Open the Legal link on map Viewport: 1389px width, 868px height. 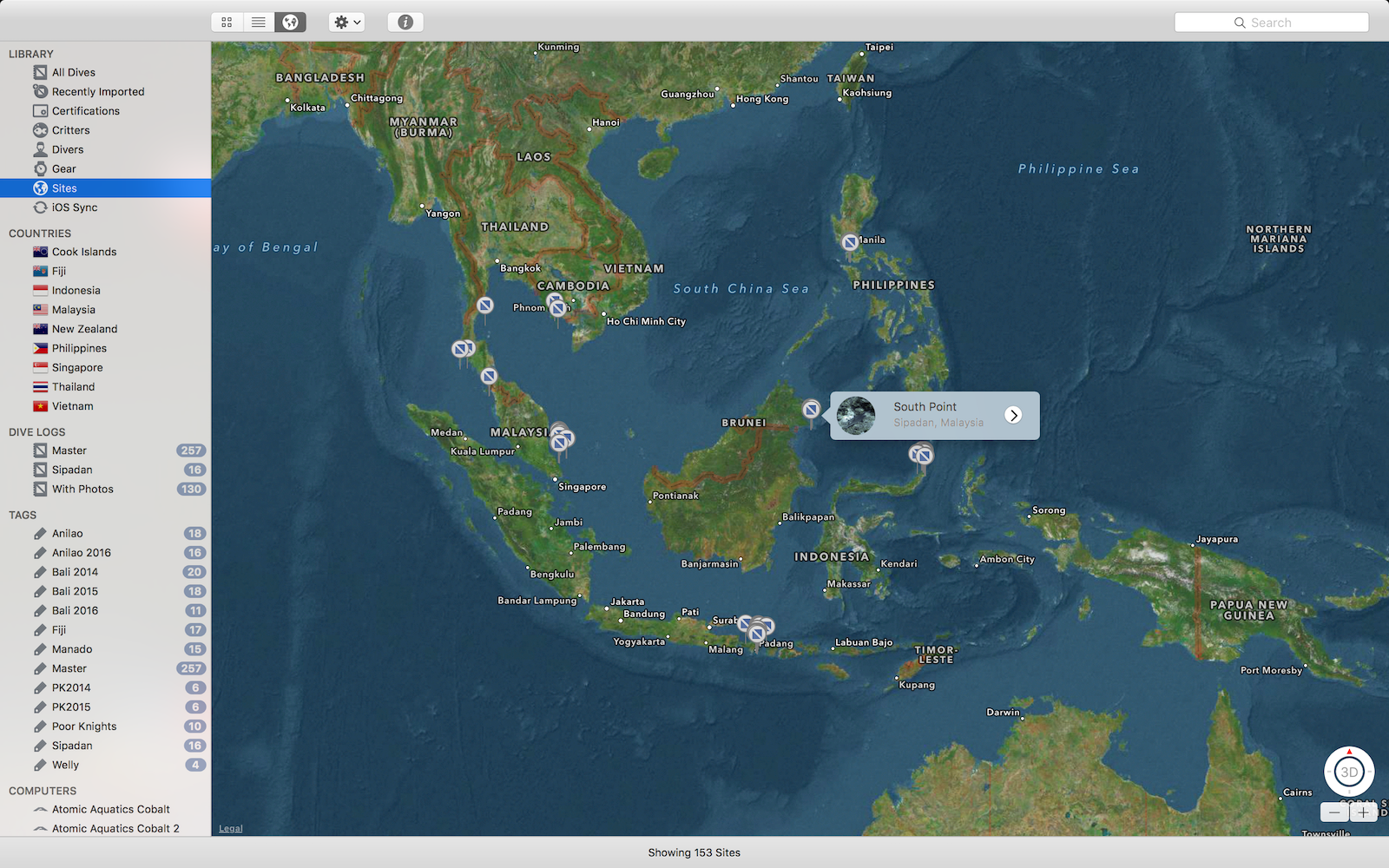click(230, 828)
